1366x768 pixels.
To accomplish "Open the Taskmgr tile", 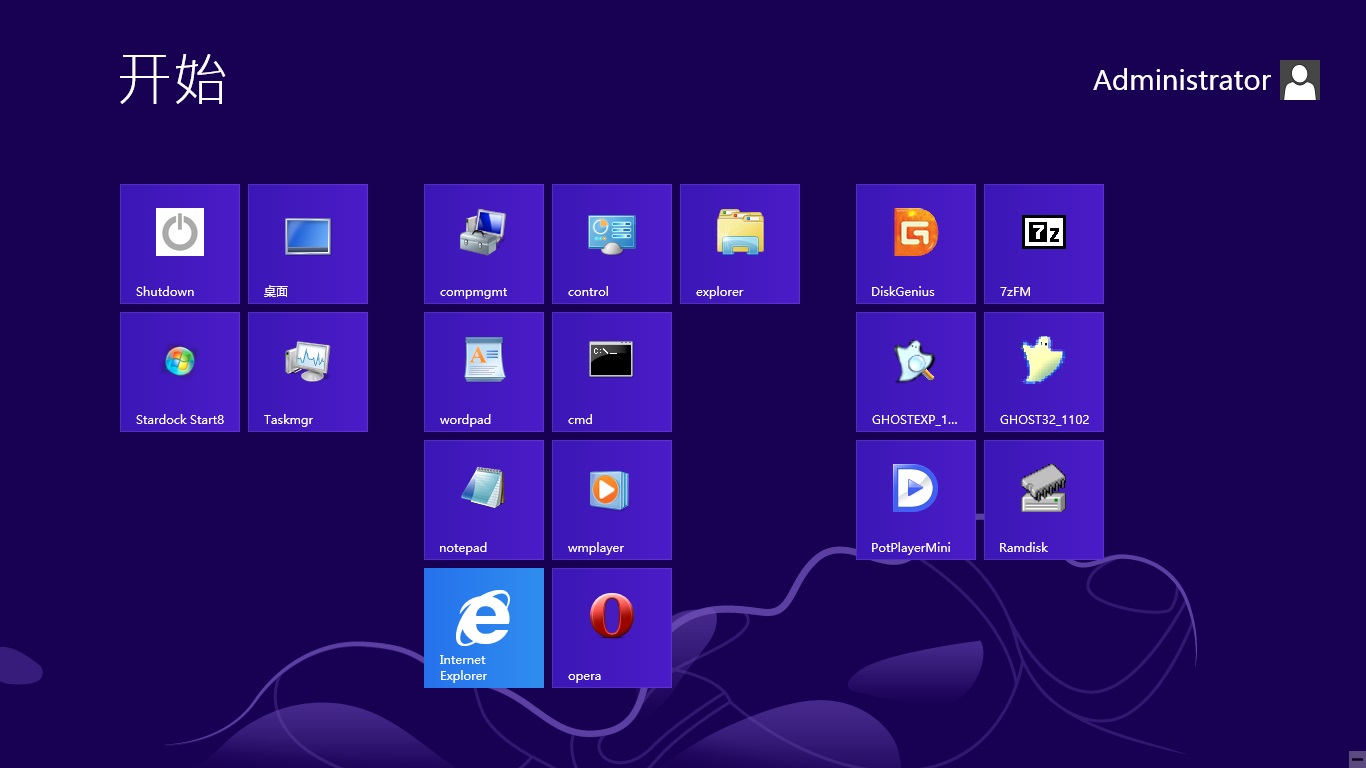I will (308, 372).
